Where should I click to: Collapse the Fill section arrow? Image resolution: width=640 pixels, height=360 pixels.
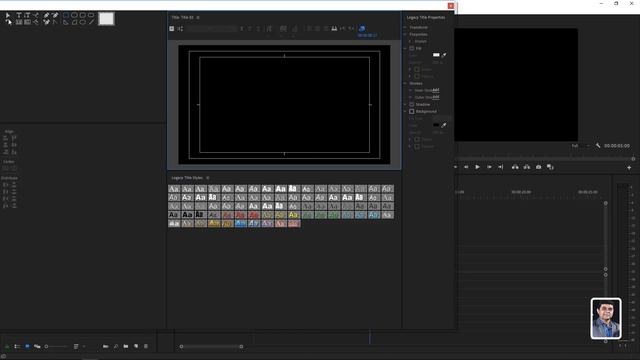click(405, 48)
